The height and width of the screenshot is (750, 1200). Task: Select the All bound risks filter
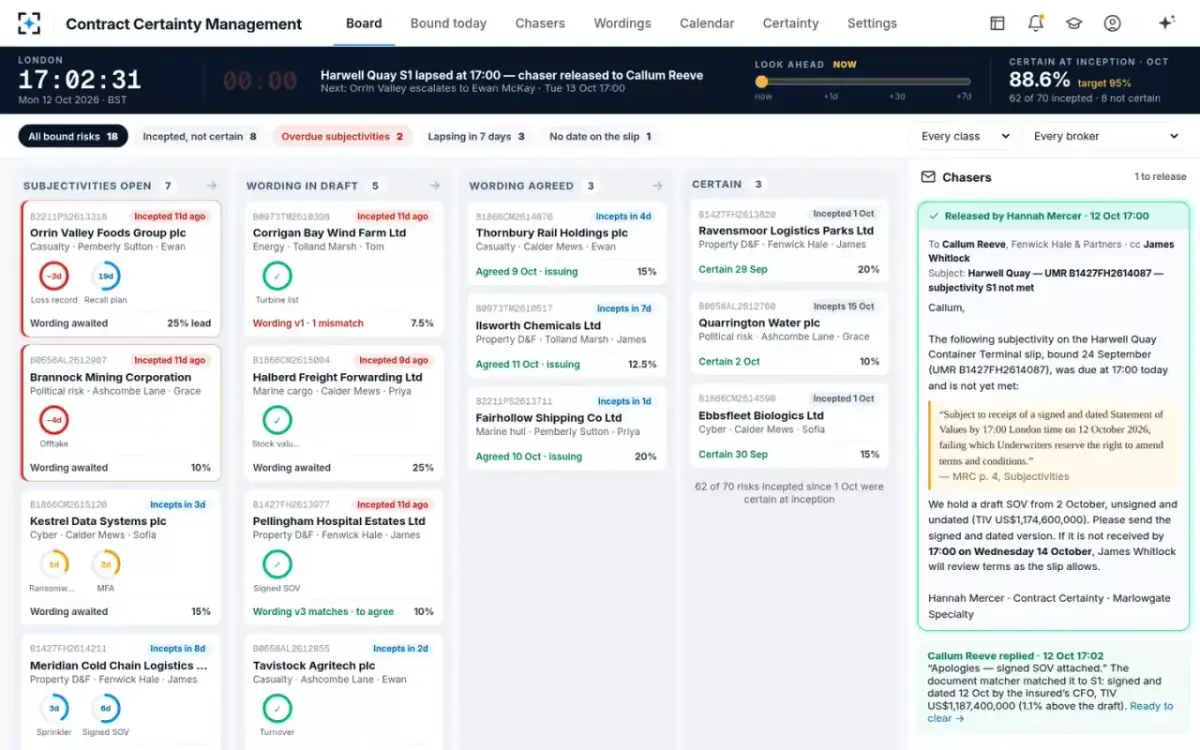click(73, 136)
